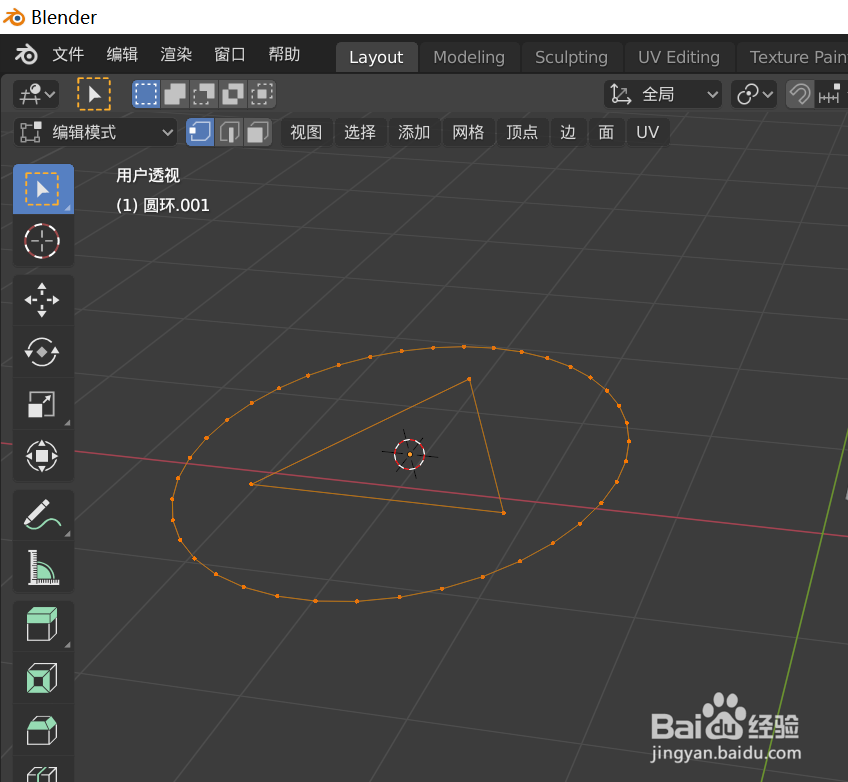This screenshot has width=848, height=782.
Task: Enable the snap magnet toggle
Action: tap(799, 94)
